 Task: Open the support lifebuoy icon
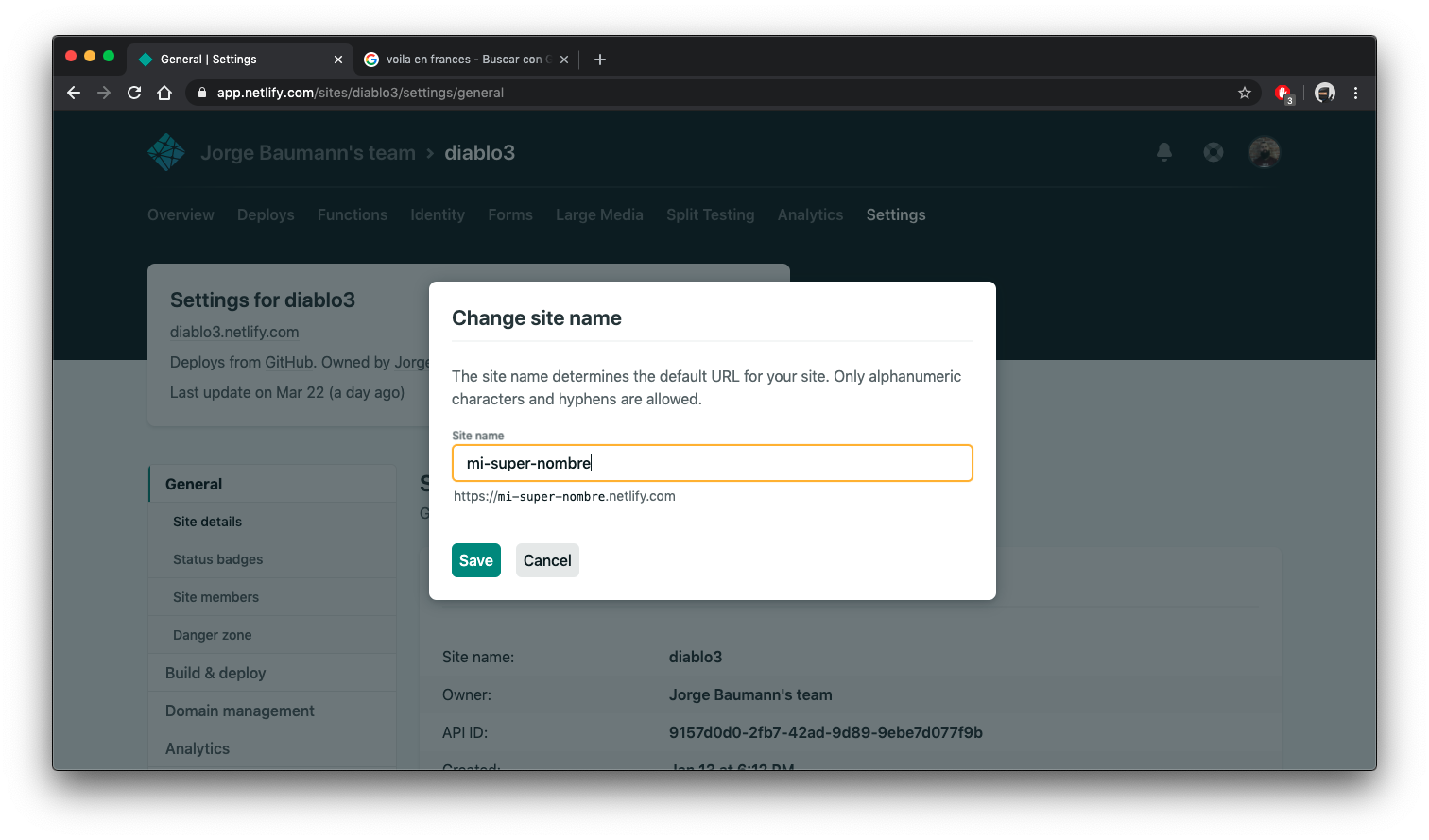point(1214,152)
